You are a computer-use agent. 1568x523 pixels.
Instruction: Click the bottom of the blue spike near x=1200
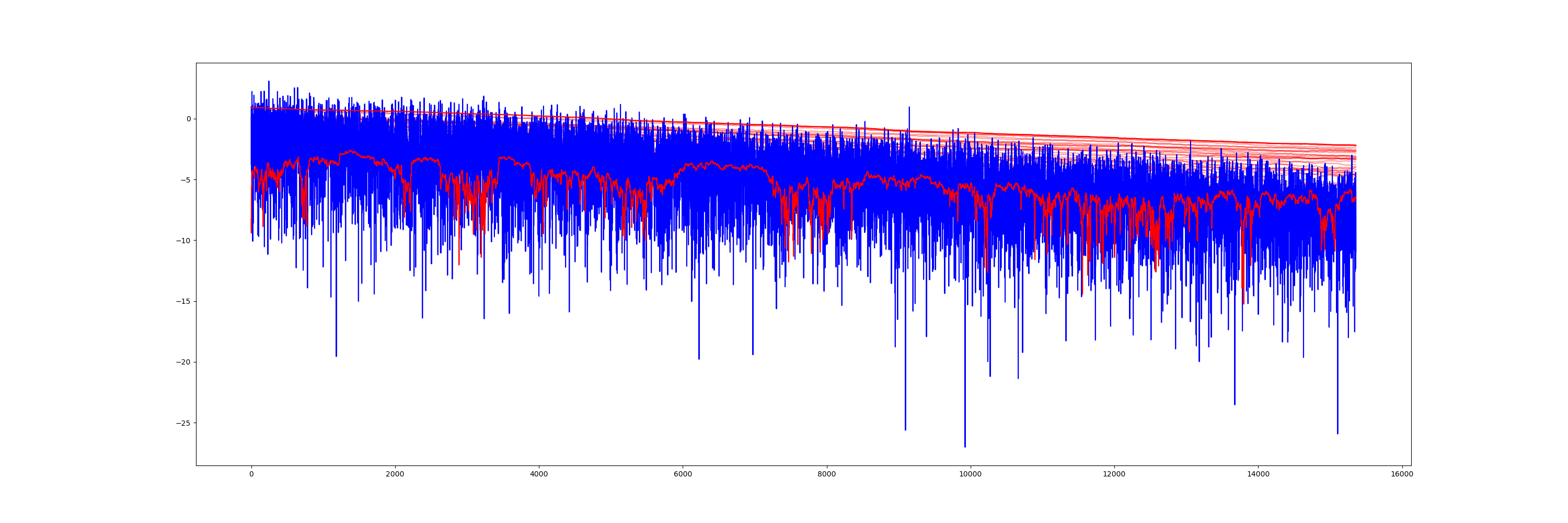tap(336, 356)
